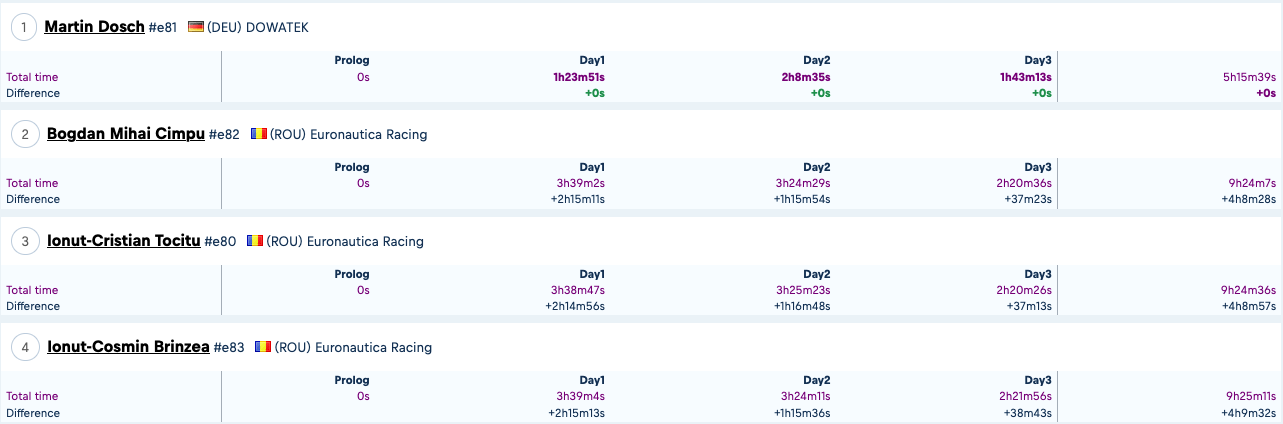Select Martin Dosch's overall time 5h15m39s
Screen dimensions: 1283x424
tap(1250, 76)
